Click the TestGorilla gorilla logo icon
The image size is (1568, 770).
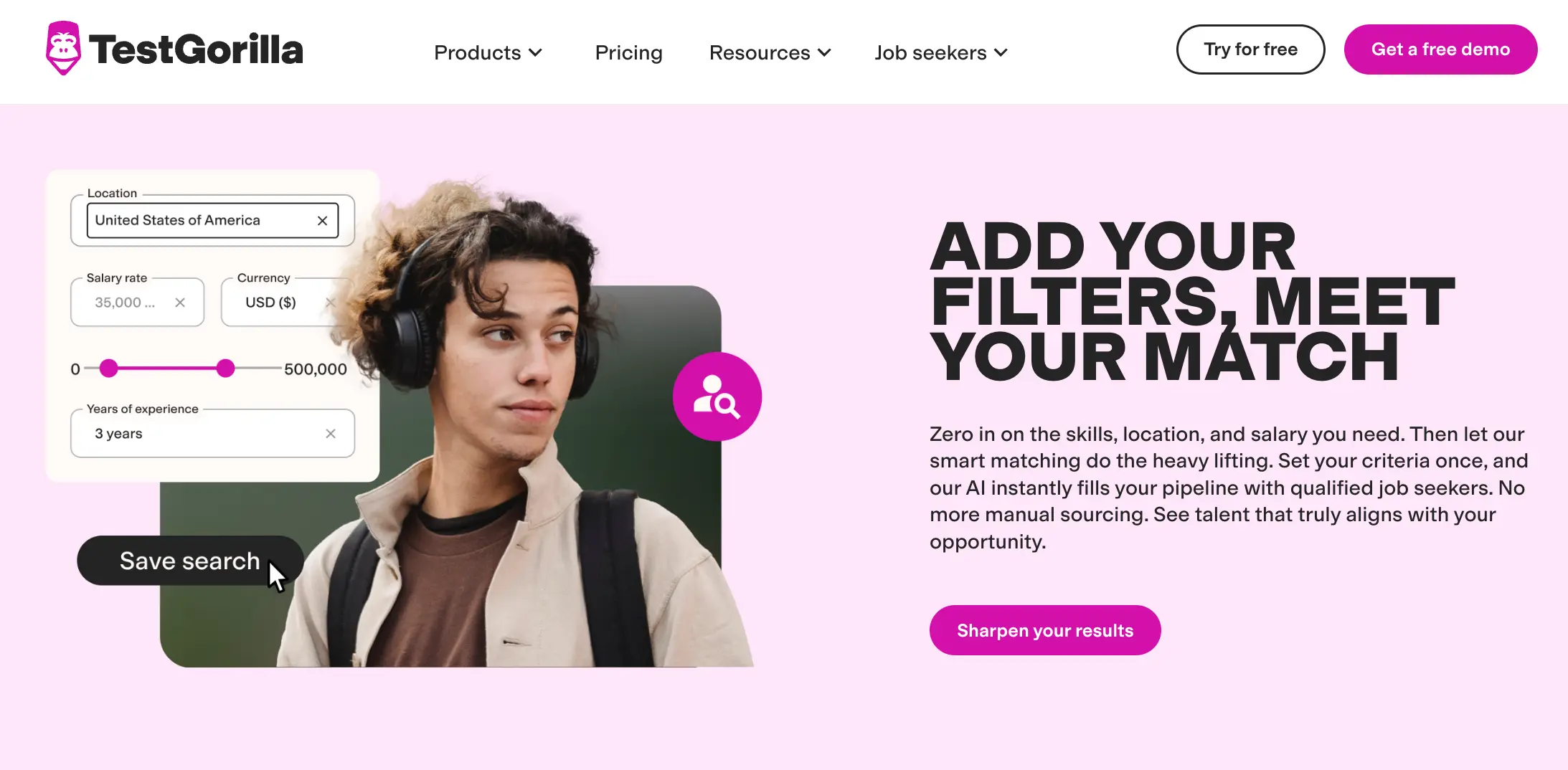[63, 47]
